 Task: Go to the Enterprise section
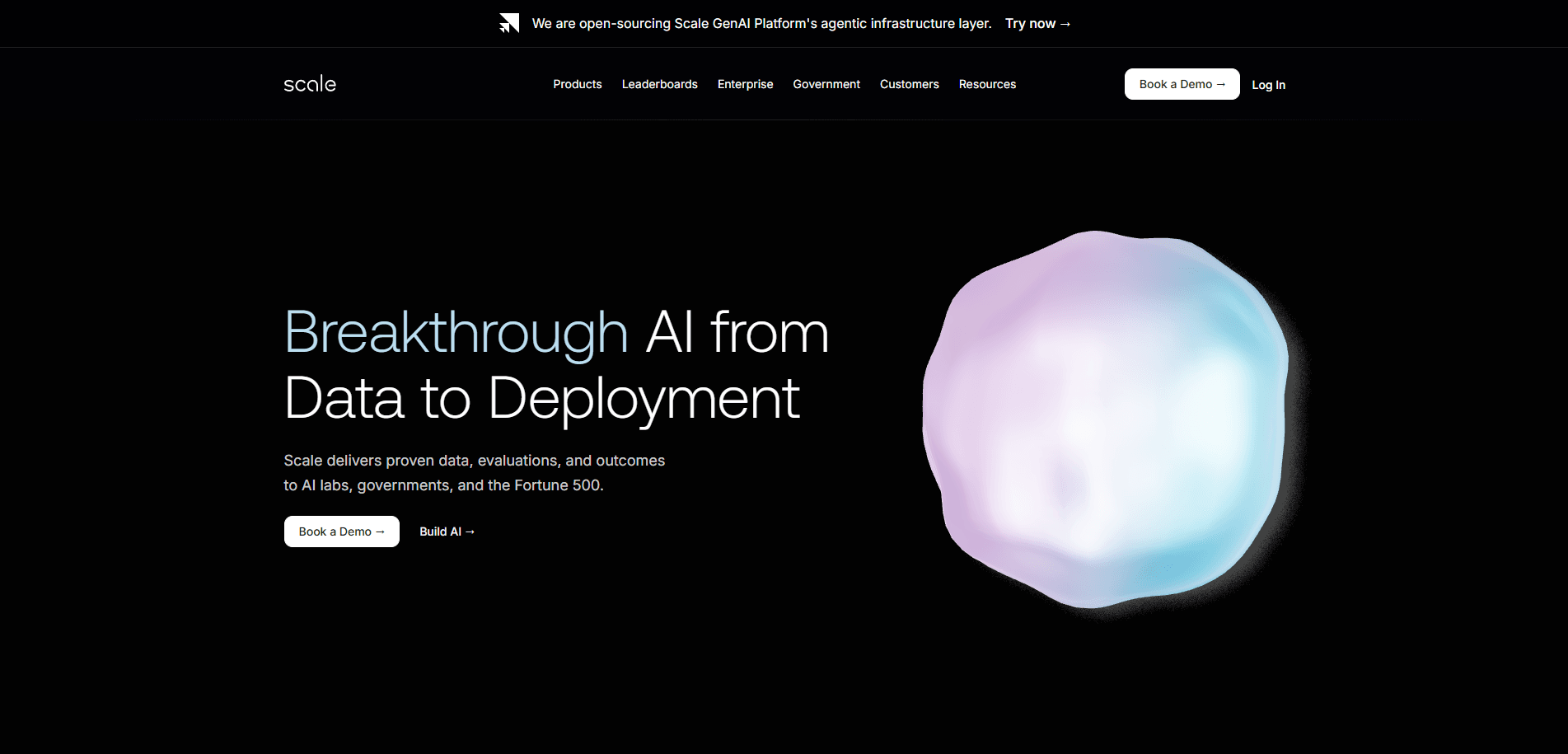coord(745,84)
